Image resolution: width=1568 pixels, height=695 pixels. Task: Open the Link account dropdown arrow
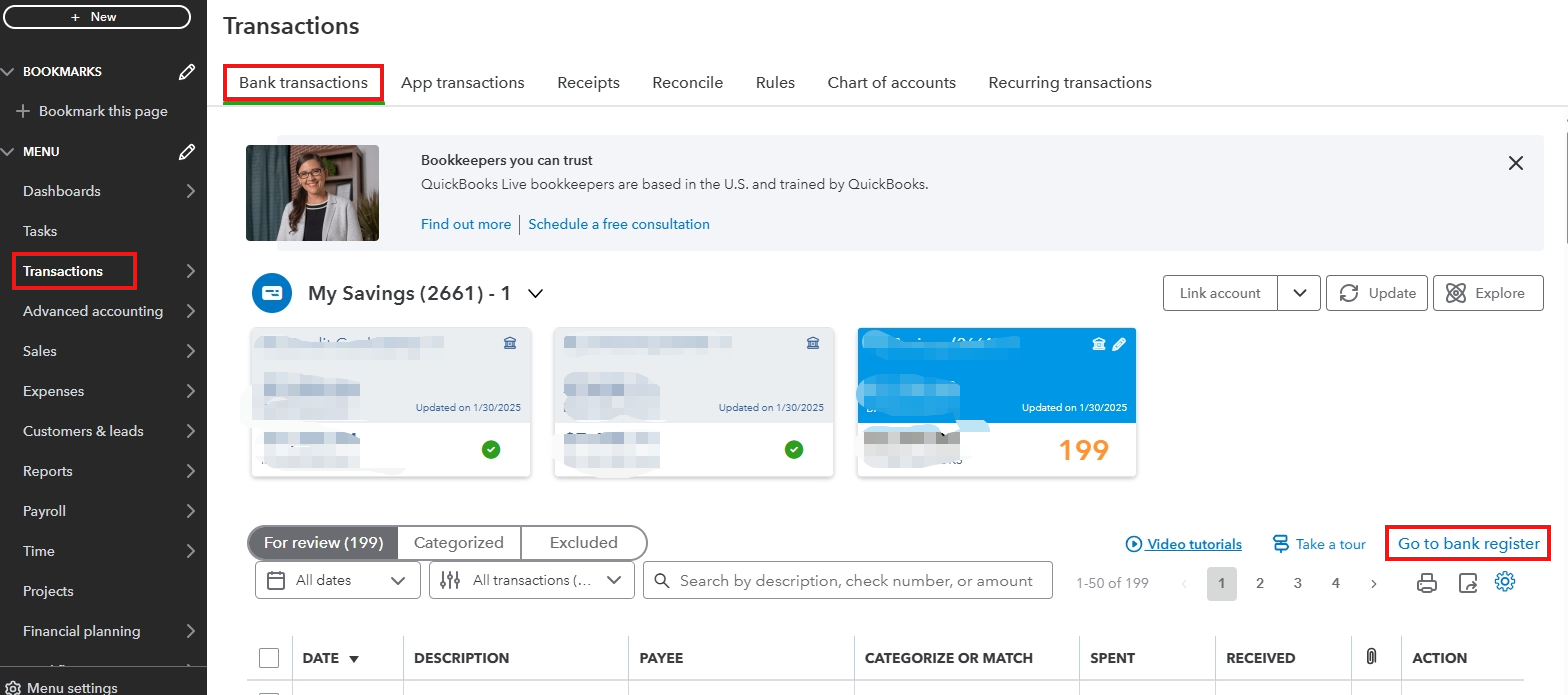(1300, 293)
